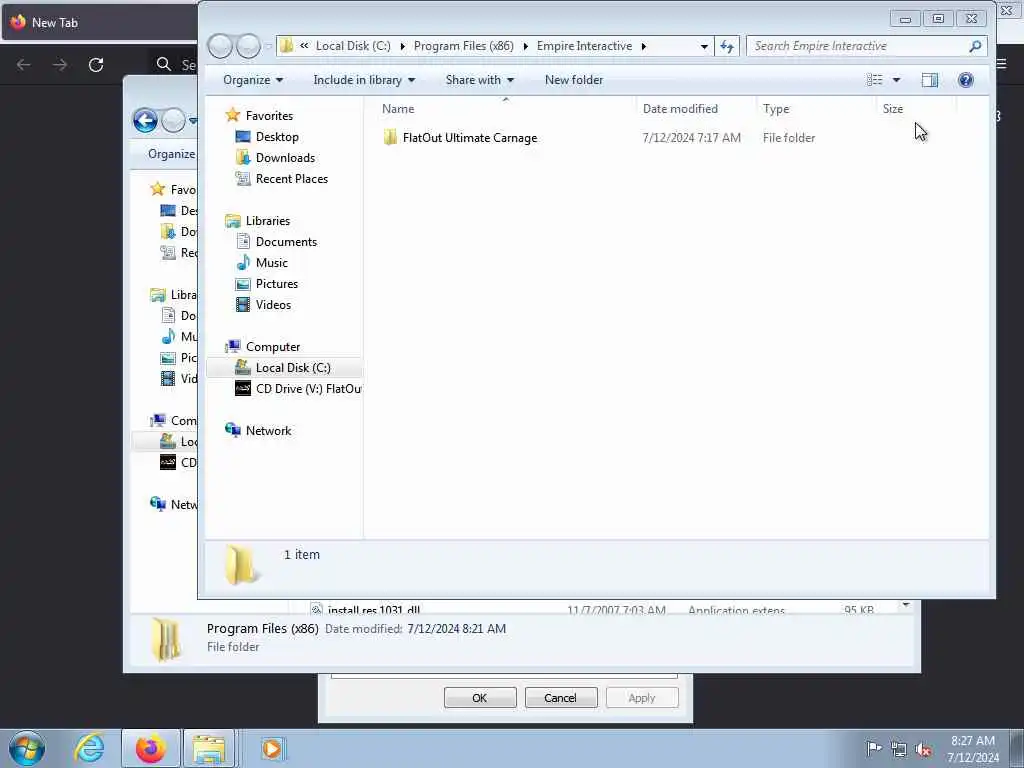Click Back button in rear Explorer window
Image resolution: width=1024 pixels, height=768 pixels.
(145, 120)
